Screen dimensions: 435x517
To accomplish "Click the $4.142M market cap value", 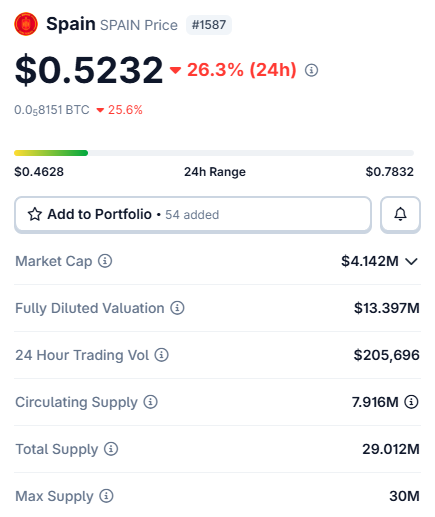I will (x=370, y=261).
